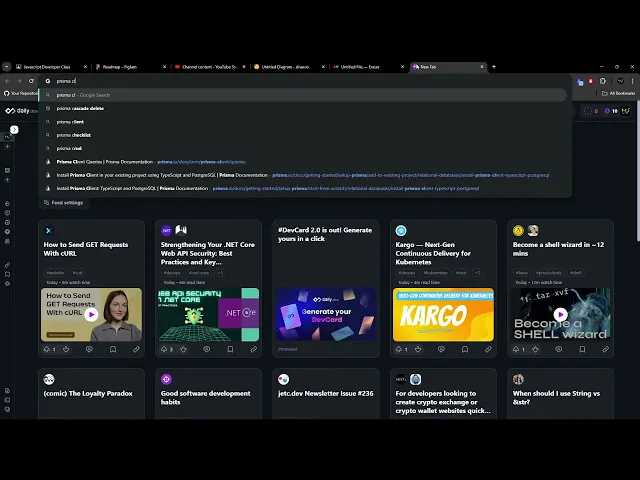The width and height of the screenshot is (640, 480).
Task: Open the All Bookmarks folder
Action: tap(618, 93)
